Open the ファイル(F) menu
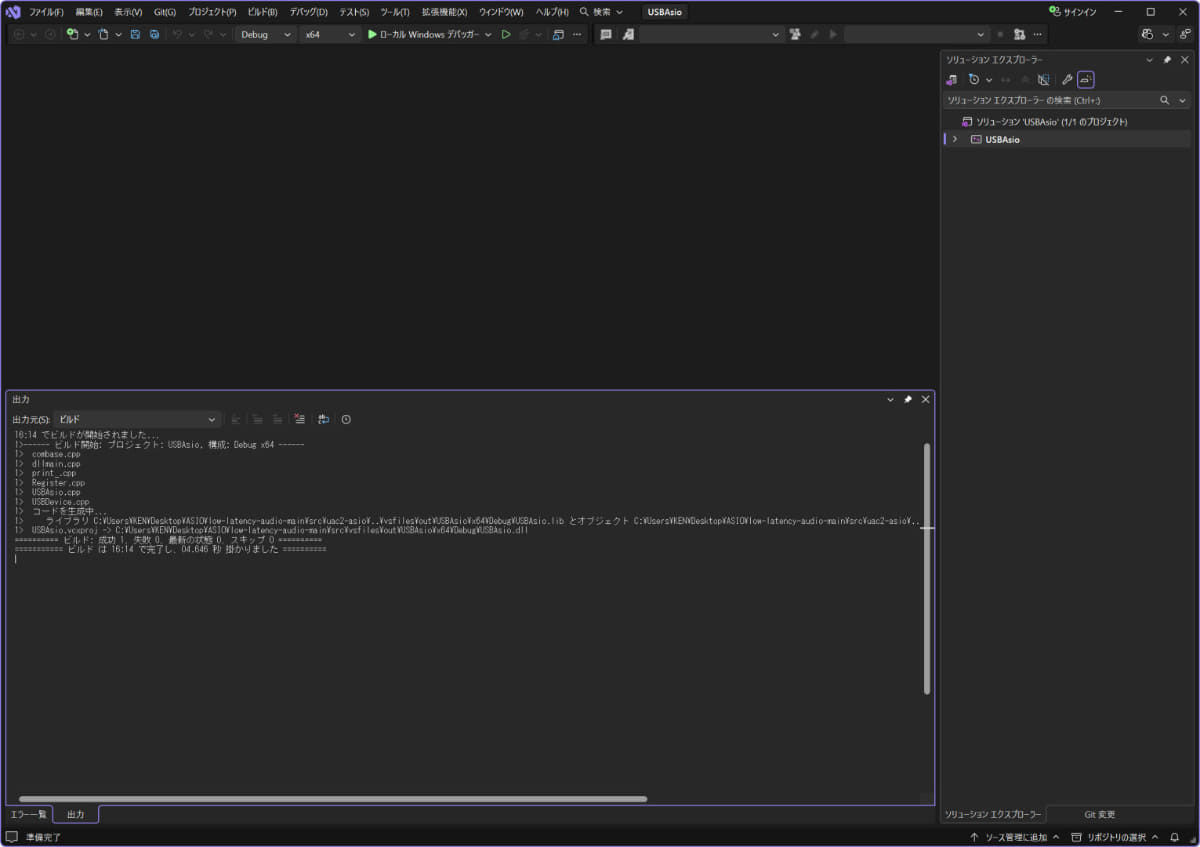The width and height of the screenshot is (1200, 847). tap(46, 12)
